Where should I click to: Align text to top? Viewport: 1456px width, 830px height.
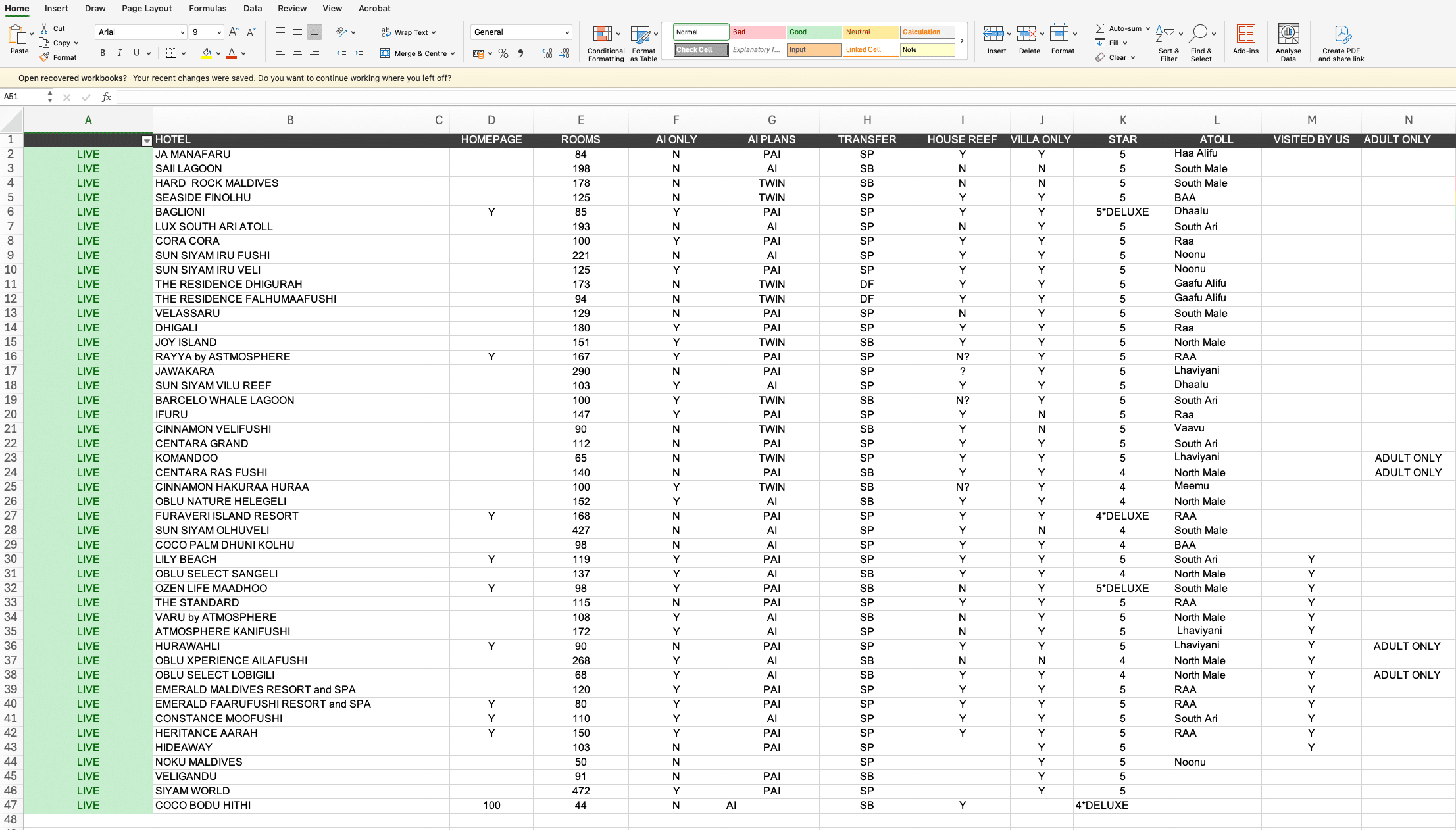click(x=280, y=32)
